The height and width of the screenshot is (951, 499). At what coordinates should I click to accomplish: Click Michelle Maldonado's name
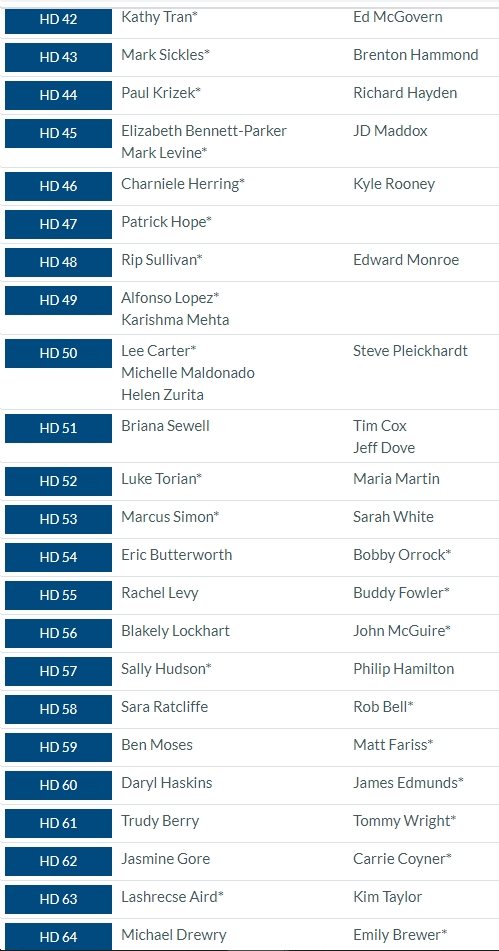coord(188,372)
